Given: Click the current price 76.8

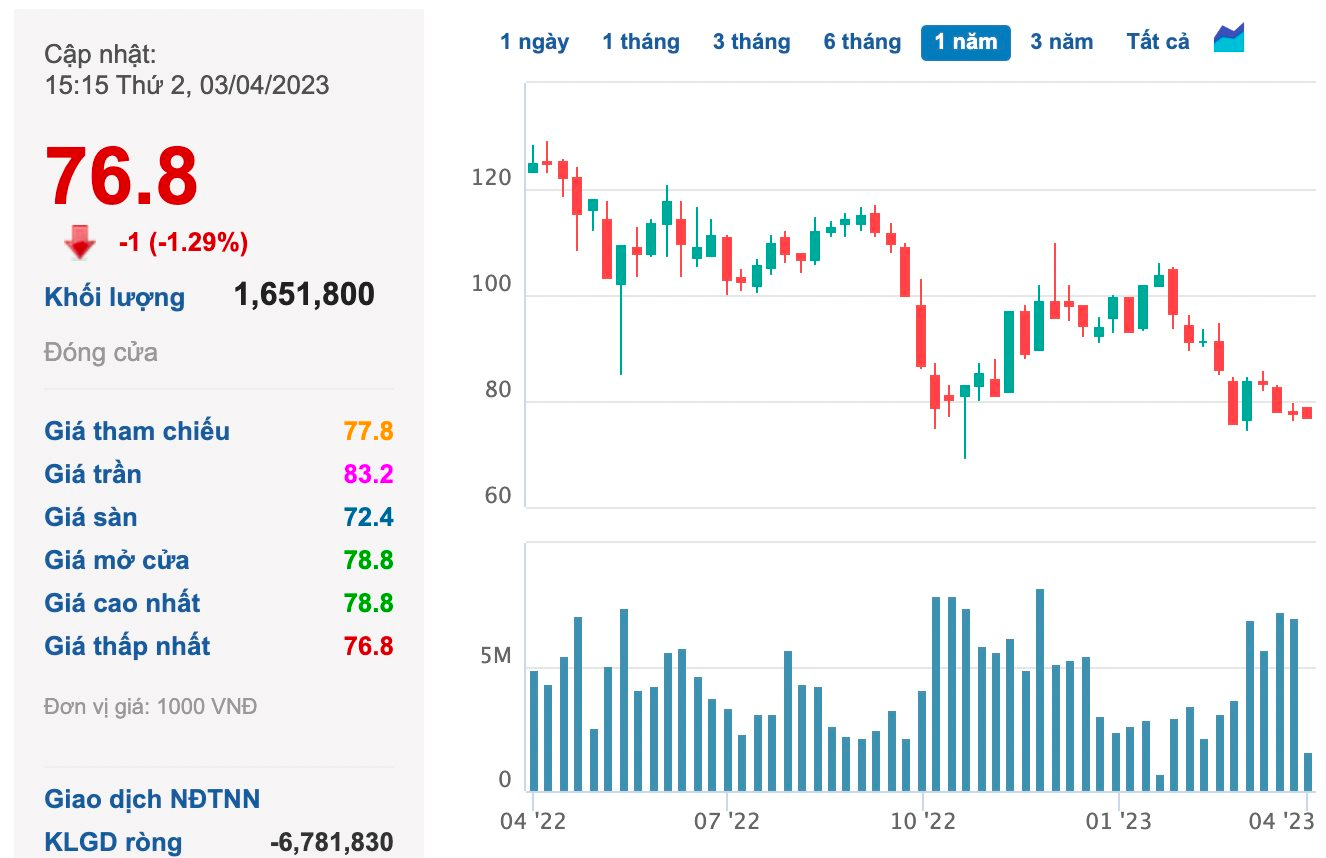Looking at the screenshot, I should (121, 177).
